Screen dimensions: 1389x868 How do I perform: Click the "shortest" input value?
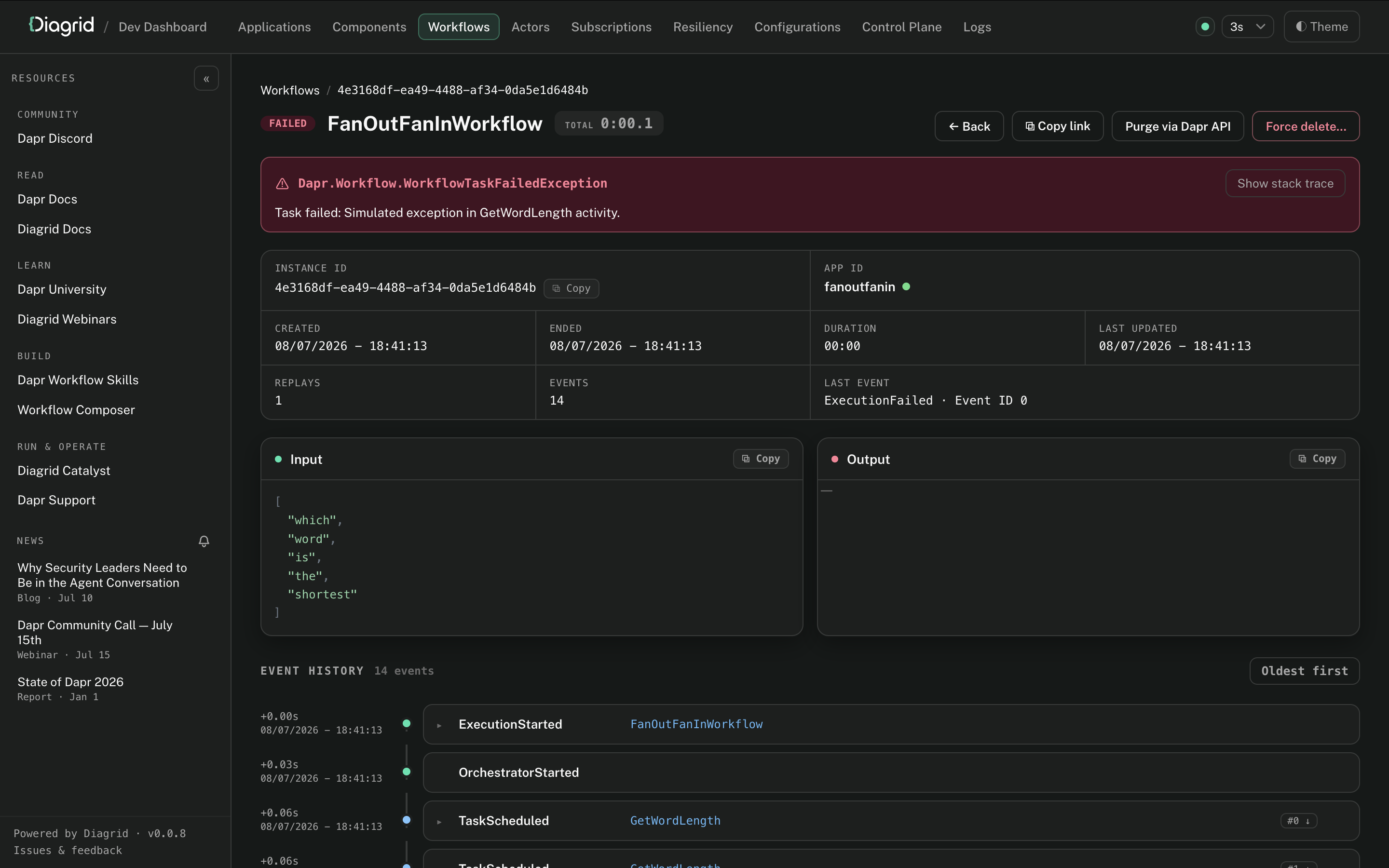tap(322, 595)
